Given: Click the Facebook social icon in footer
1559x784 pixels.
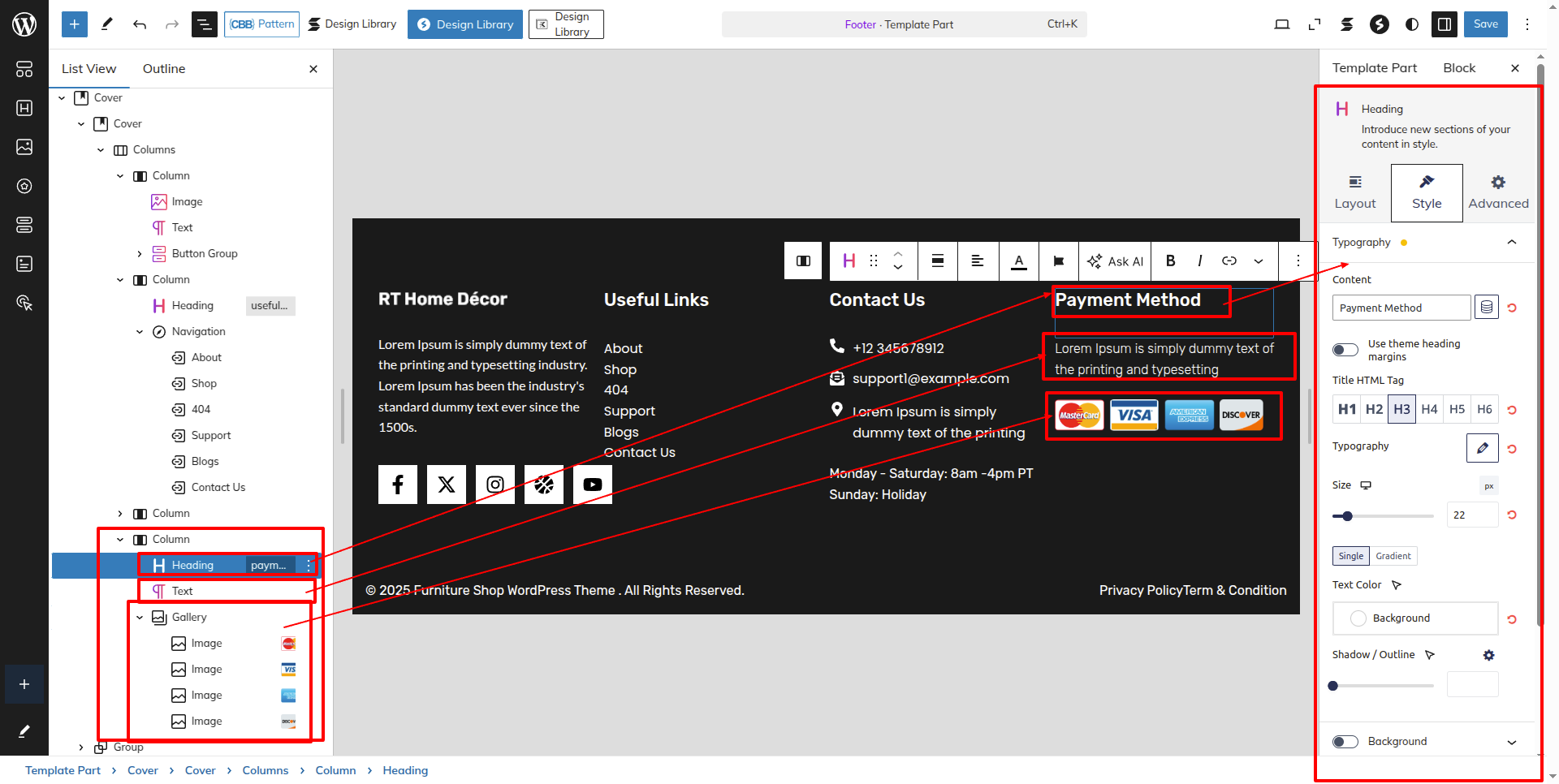Looking at the screenshot, I should click(398, 485).
